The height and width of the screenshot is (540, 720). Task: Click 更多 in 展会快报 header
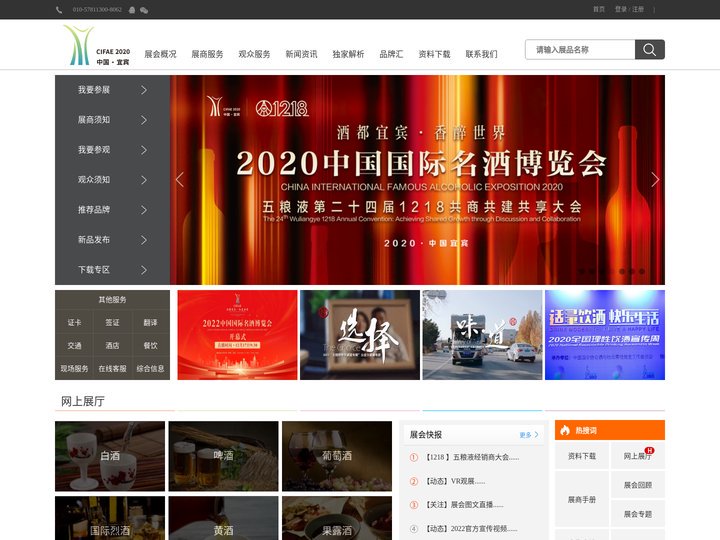tap(529, 435)
